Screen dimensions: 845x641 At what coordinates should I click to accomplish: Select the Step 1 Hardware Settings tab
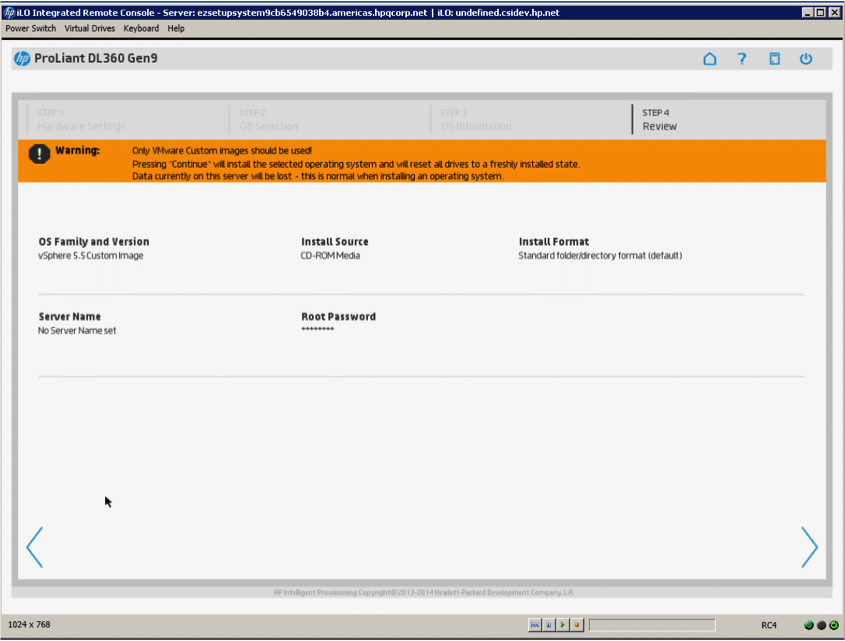point(128,120)
